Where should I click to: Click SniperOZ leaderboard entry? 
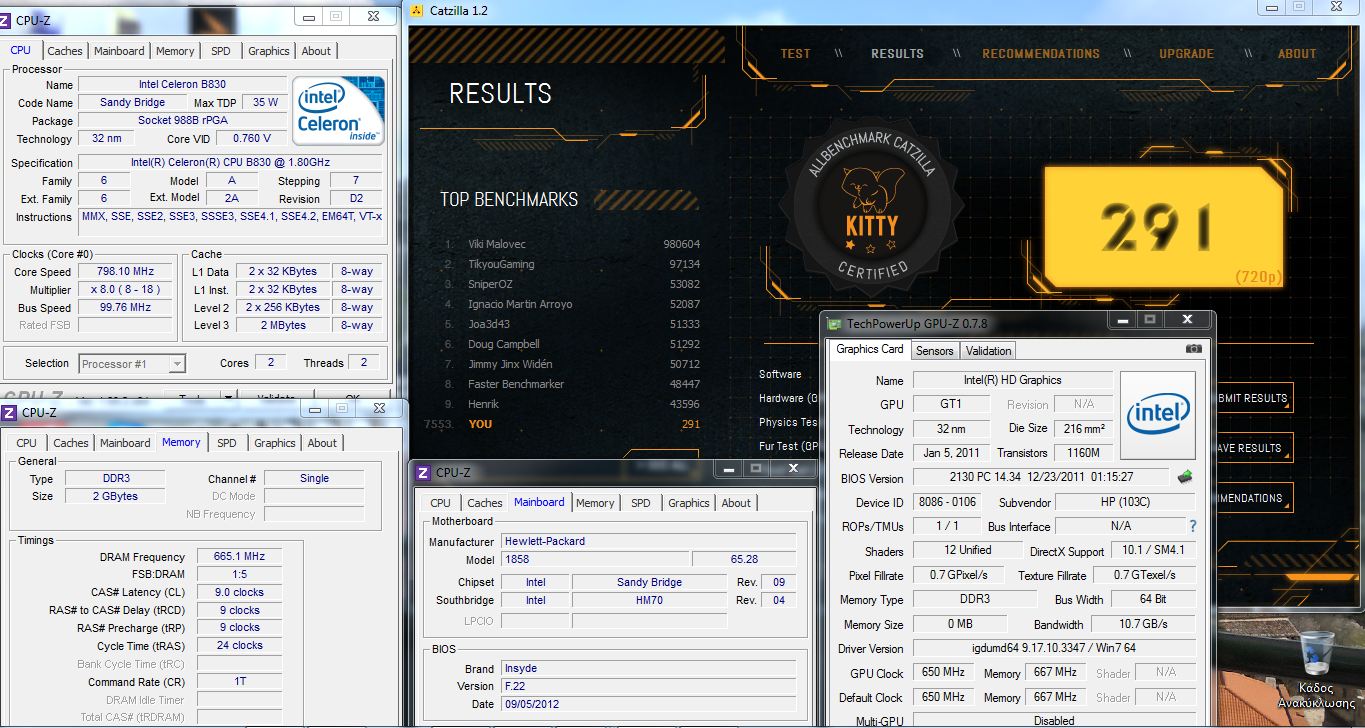tap(571, 284)
